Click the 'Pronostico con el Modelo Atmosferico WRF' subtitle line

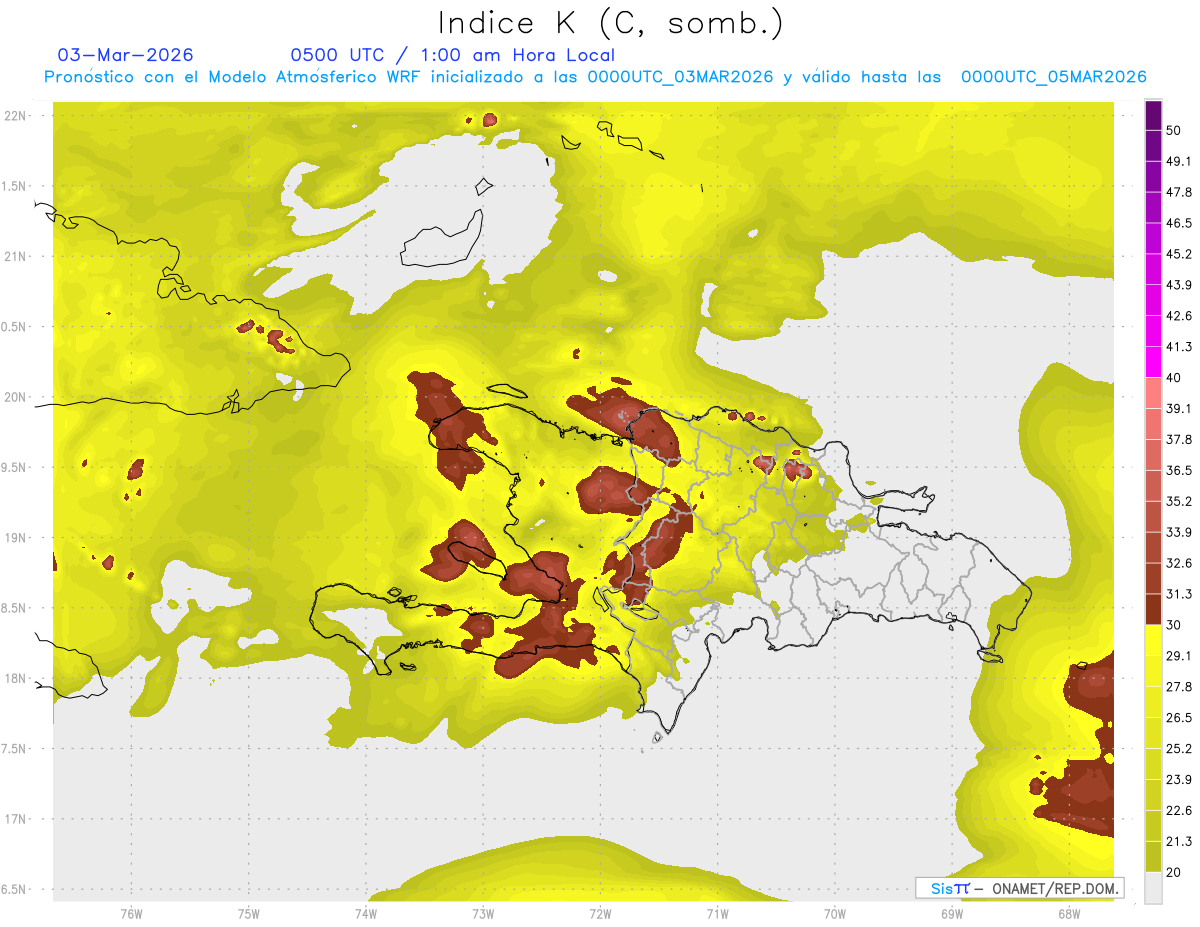point(595,77)
